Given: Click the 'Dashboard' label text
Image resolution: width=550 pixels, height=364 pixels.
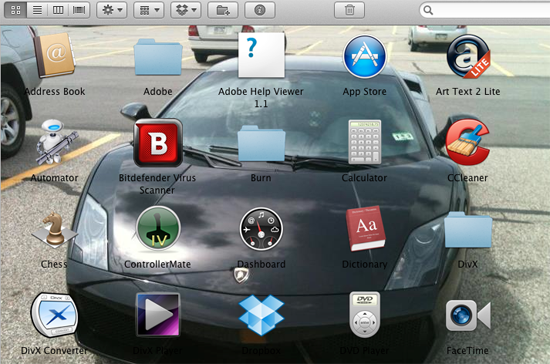Looking at the screenshot, I should point(261,264).
